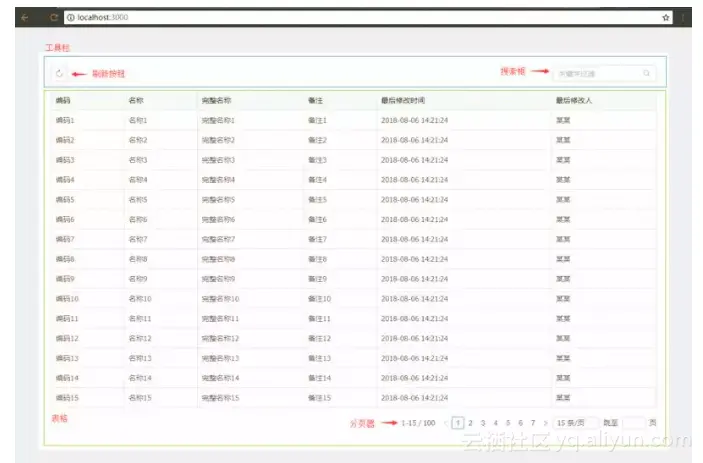Select page 5 in the pager
Screen dimensions: 703x463
[508, 423]
